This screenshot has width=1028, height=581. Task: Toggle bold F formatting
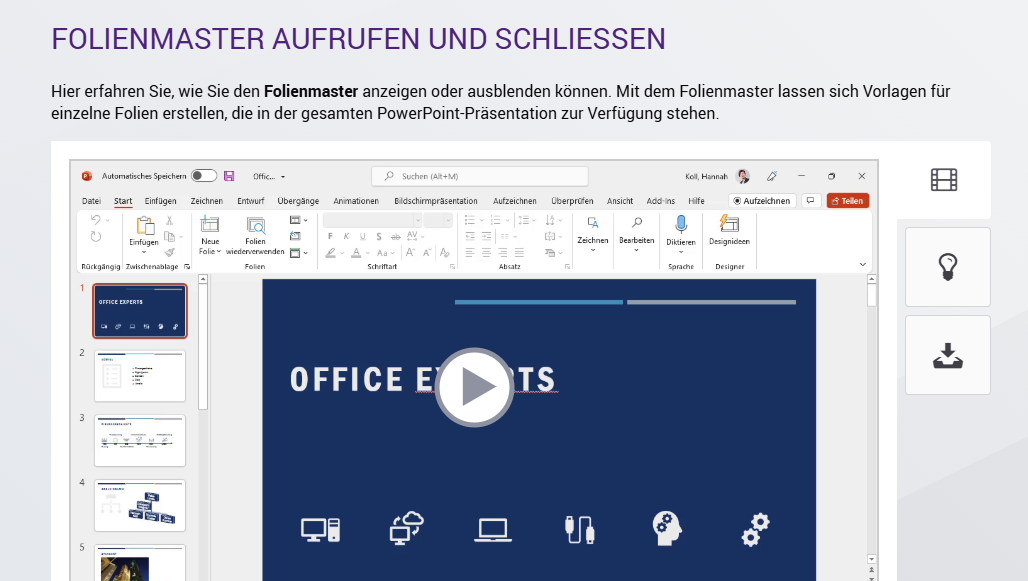point(330,236)
